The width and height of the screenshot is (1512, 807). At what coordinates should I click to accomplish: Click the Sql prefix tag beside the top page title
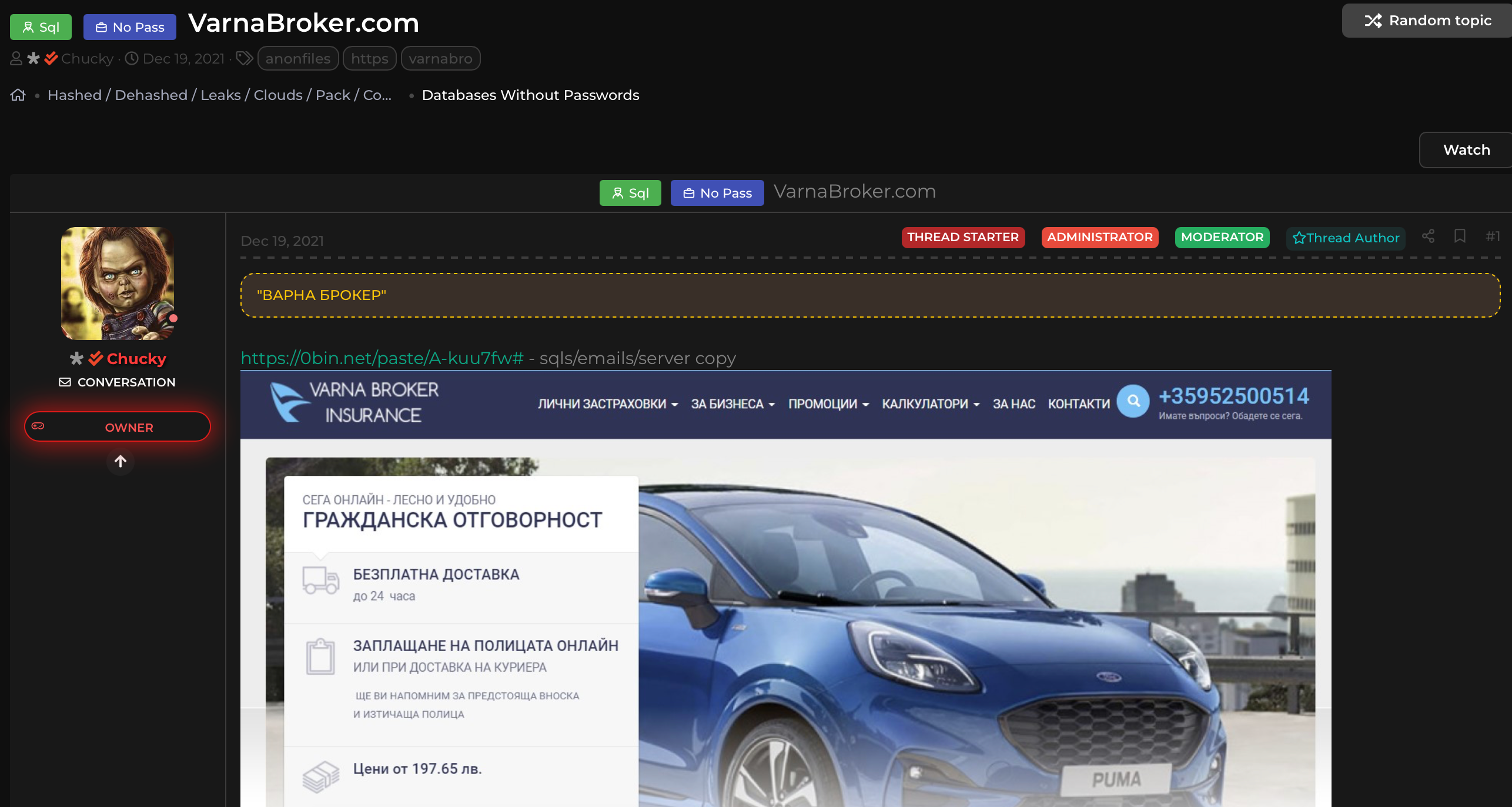click(x=41, y=27)
